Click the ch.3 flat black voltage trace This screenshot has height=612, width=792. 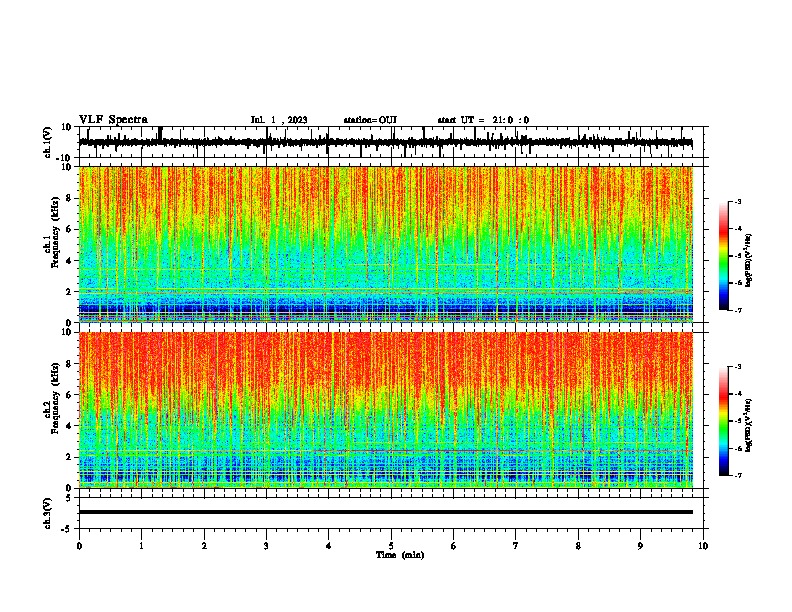pyautogui.click(x=386, y=512)
